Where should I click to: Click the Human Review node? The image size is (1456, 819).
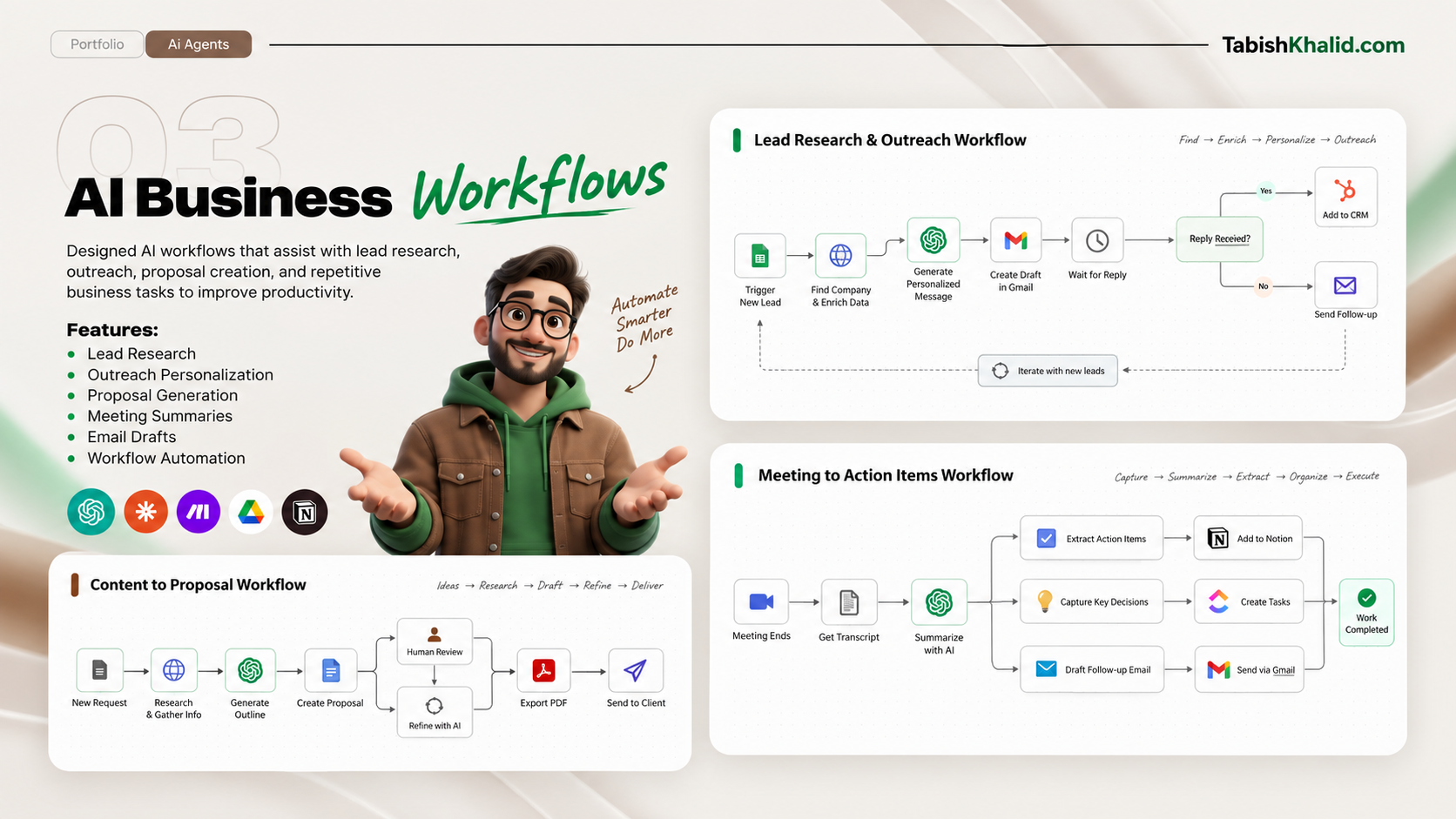(x=435, y=641)
